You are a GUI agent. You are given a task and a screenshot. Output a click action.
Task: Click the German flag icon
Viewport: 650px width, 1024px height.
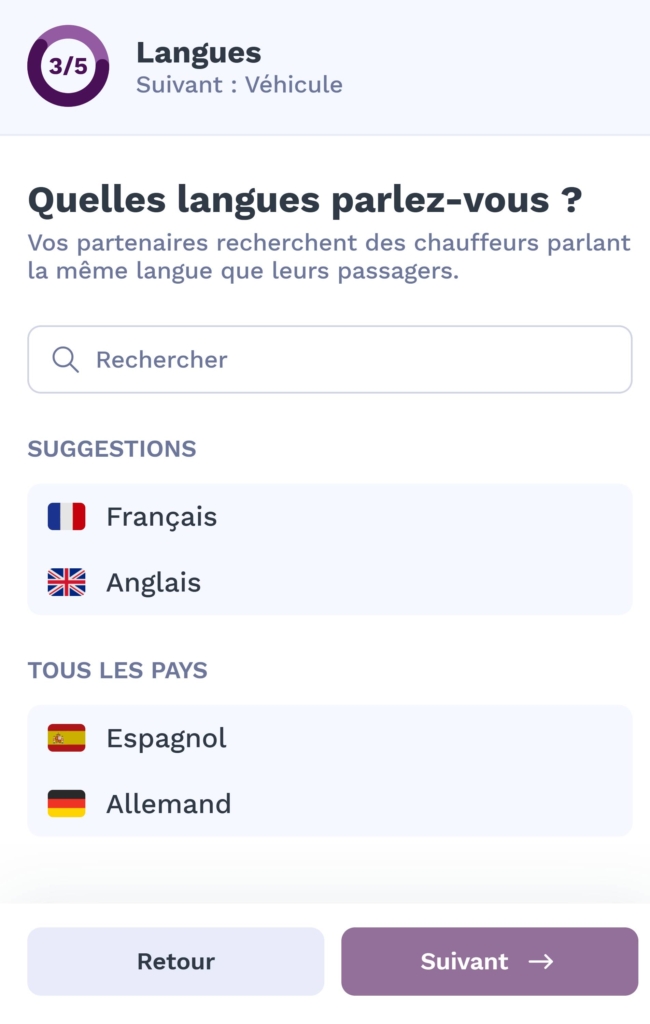click(x=66, y=804)
